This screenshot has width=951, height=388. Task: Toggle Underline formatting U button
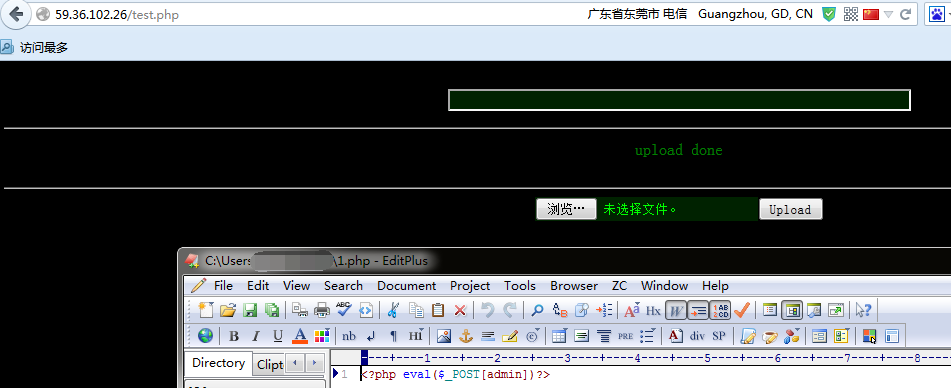pyautogui.click(x=277, y=336)
